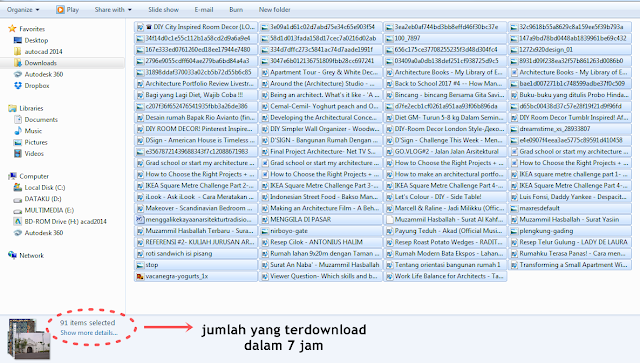This screenshot has width=640, height=363.
Task: Select Cemal-Cemil- Yoghurt peach file
Action: click(320, 106)
